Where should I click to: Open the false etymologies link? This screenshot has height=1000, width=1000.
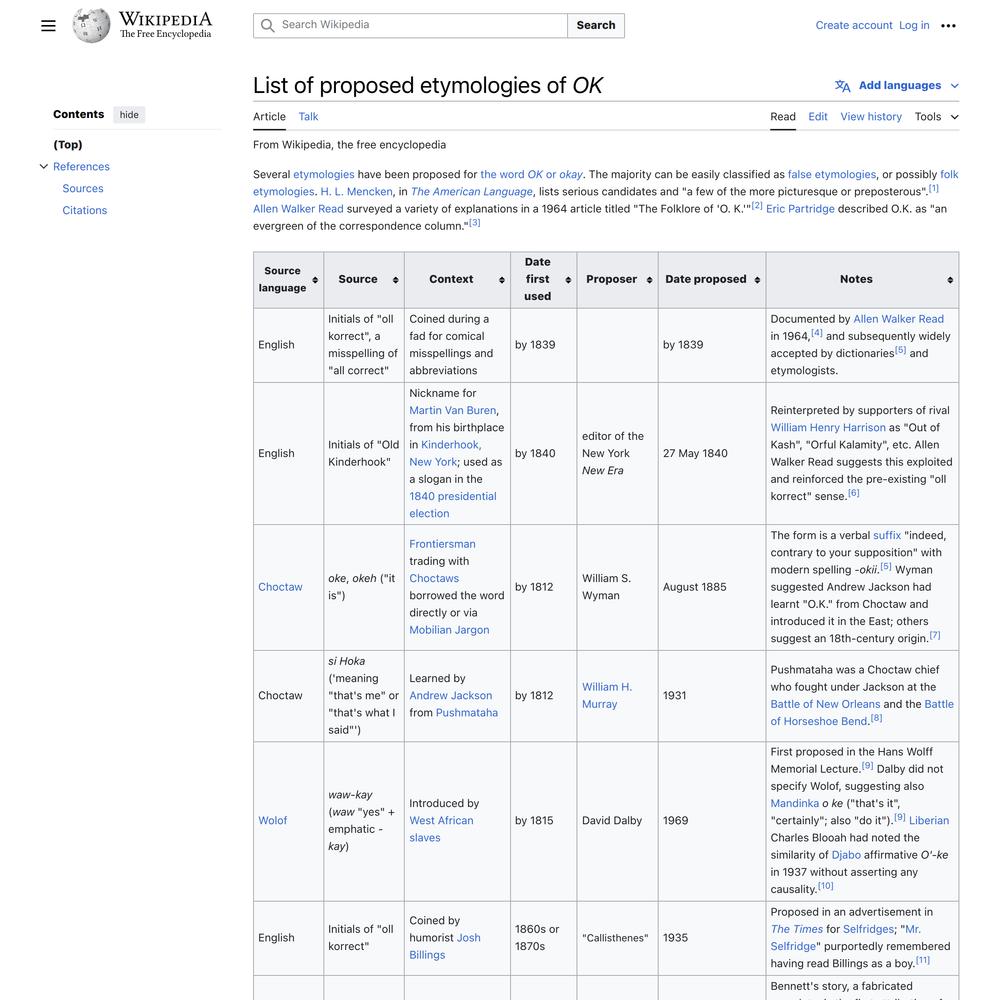click(832, 175)
